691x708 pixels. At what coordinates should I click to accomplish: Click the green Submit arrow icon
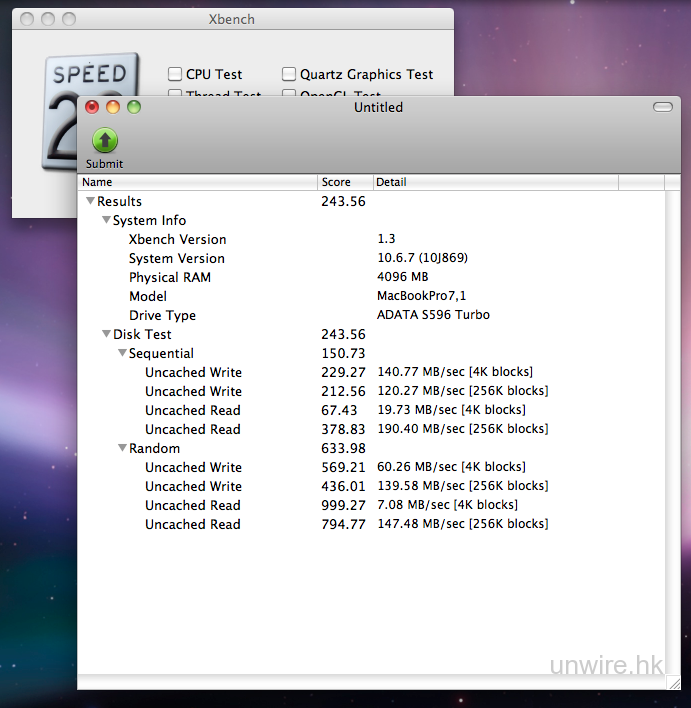(104, 140)
